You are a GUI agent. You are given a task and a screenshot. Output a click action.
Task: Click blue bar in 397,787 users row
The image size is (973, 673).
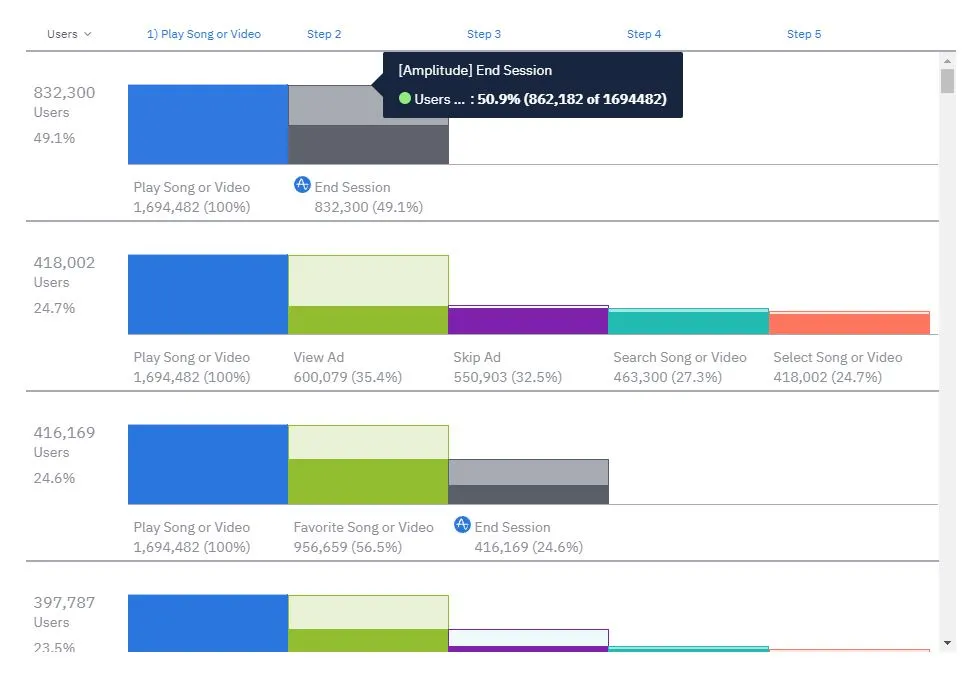(x=208, y=623)
